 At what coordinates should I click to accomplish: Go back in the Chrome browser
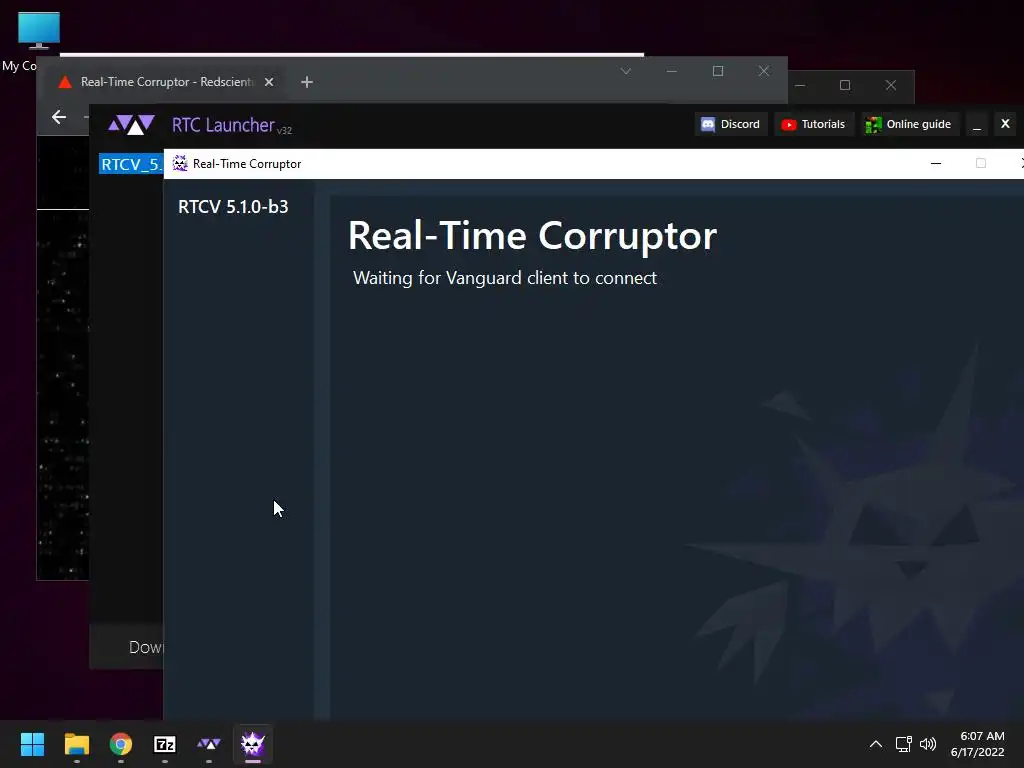pyautogui.click(x=59, y=117)
